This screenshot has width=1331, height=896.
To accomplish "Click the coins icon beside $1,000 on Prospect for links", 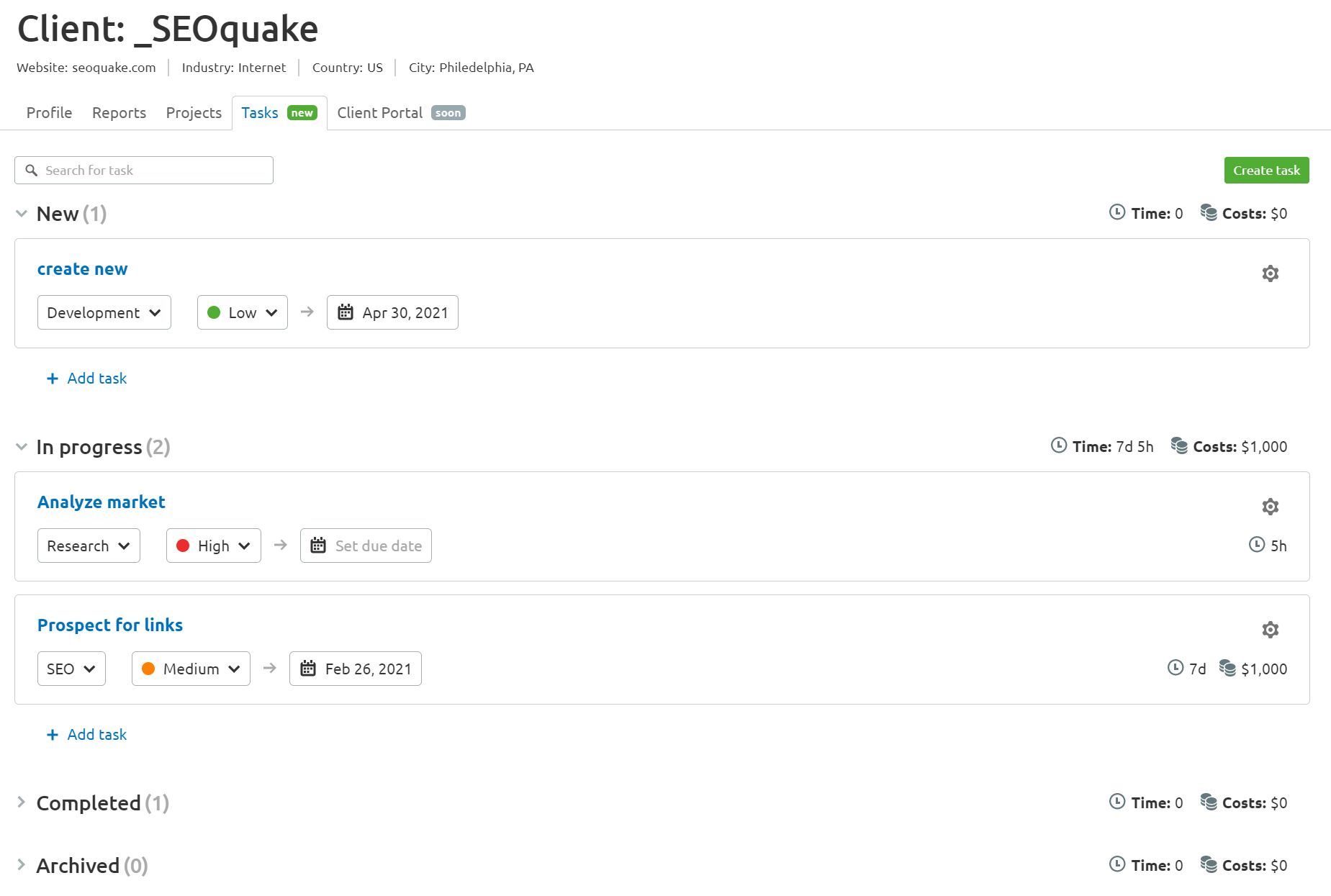I will tap(1229, 668).
